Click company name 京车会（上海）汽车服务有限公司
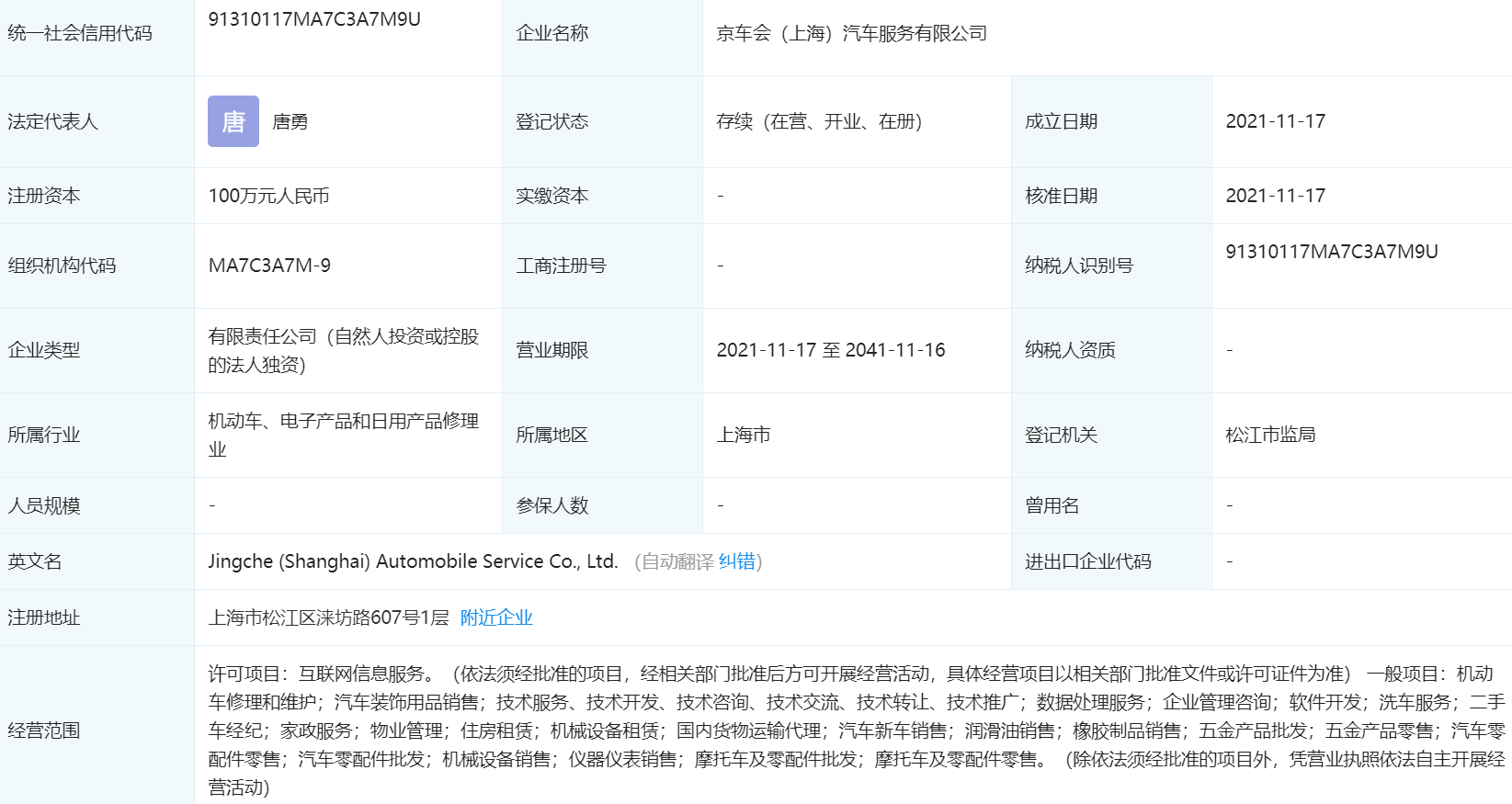 click(852, 33)
